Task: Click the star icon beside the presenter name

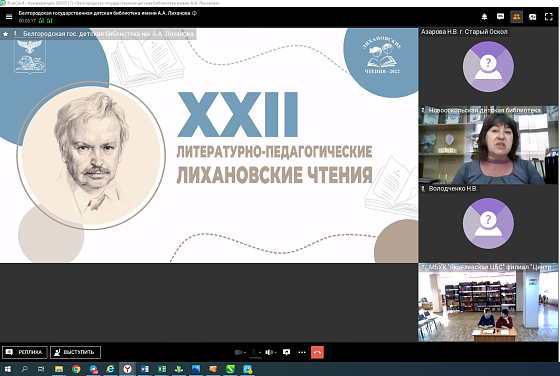Action: [x=5, y=34]
